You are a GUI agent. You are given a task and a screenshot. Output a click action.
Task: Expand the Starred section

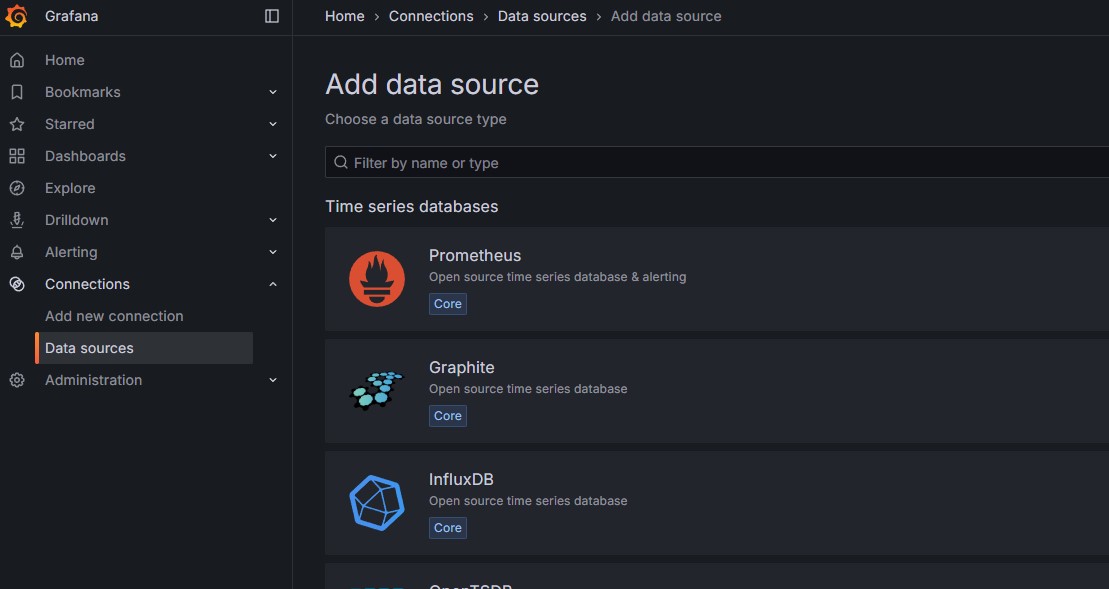(272, 123)
